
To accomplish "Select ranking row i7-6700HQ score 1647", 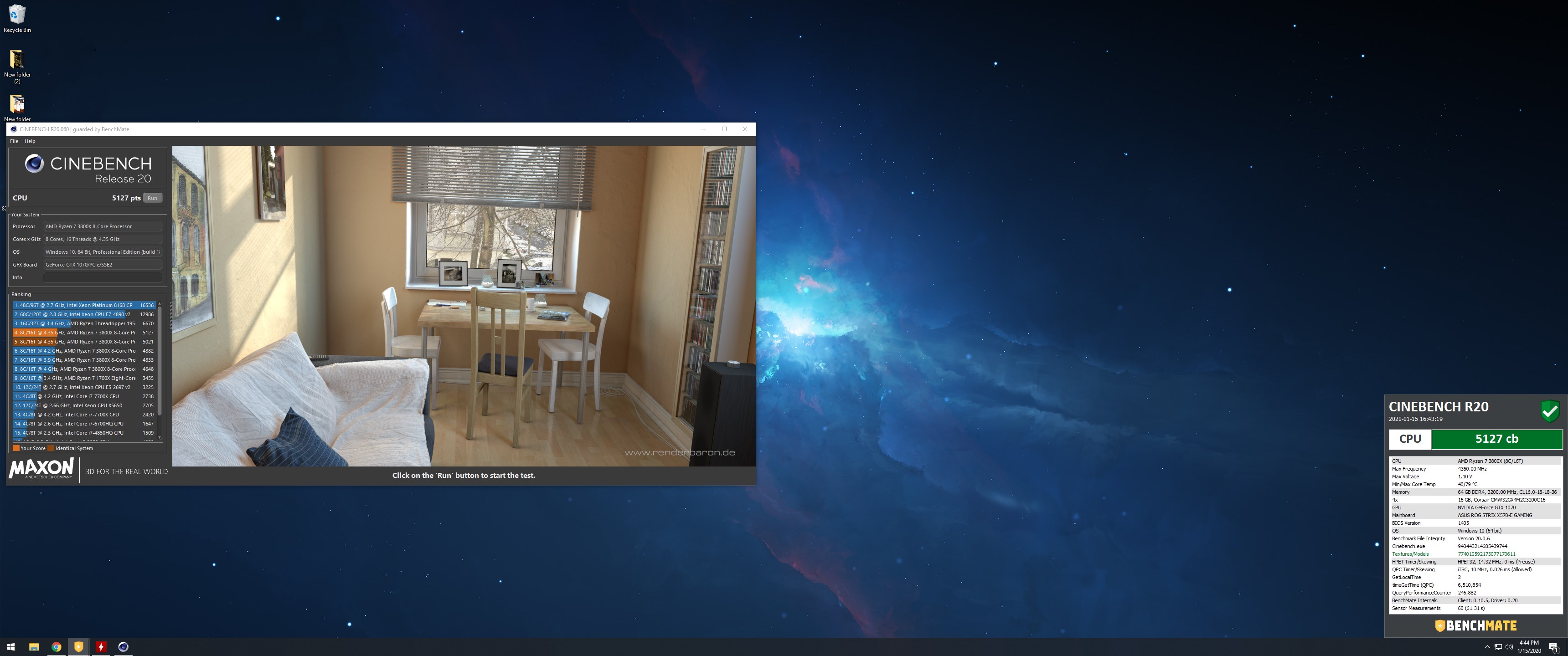I will (x=84, y=424).
